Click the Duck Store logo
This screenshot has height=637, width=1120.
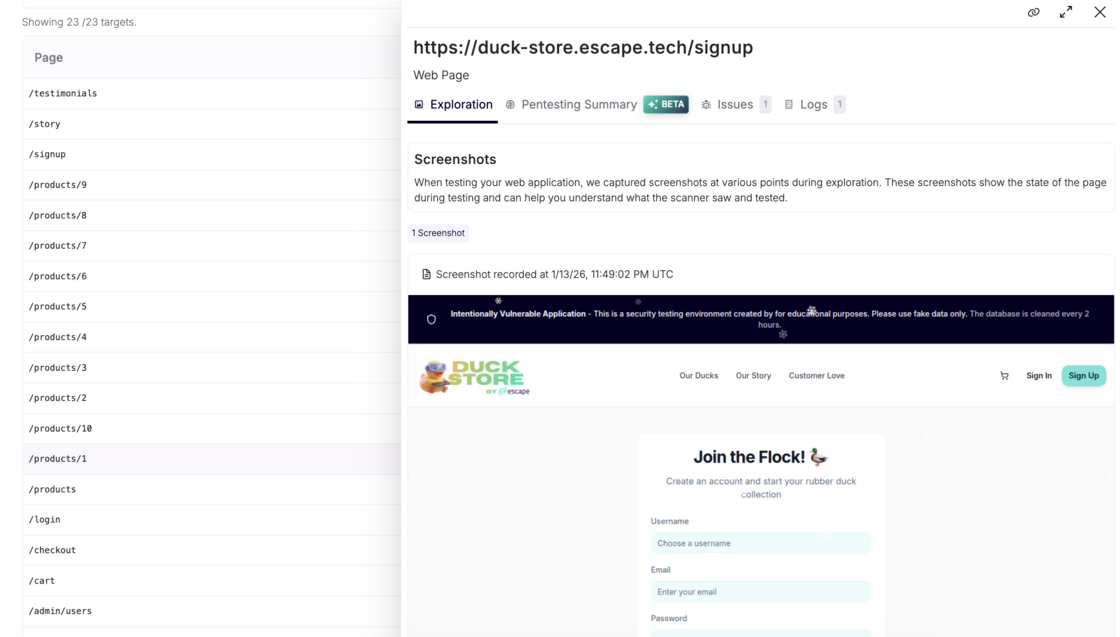[474, 377]
